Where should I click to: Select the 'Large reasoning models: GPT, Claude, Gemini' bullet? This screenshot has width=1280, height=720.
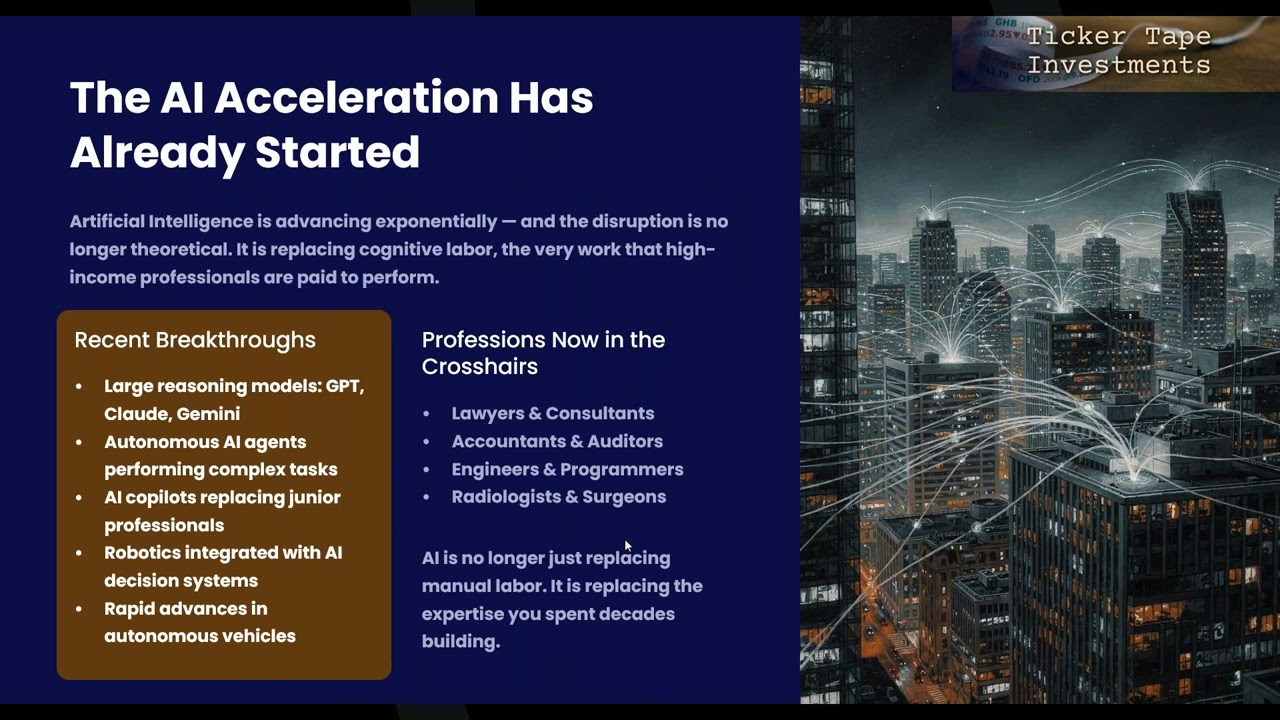[x=234, y=400]
